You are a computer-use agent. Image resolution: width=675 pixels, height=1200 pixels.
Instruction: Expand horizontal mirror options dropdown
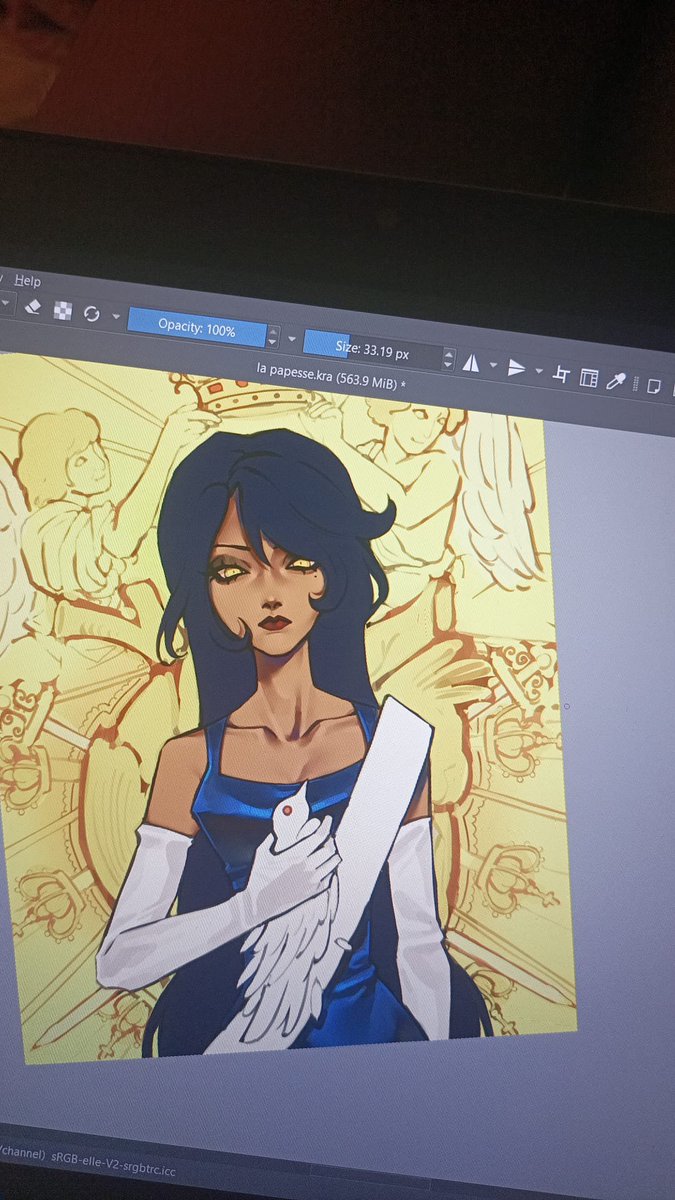492,366
